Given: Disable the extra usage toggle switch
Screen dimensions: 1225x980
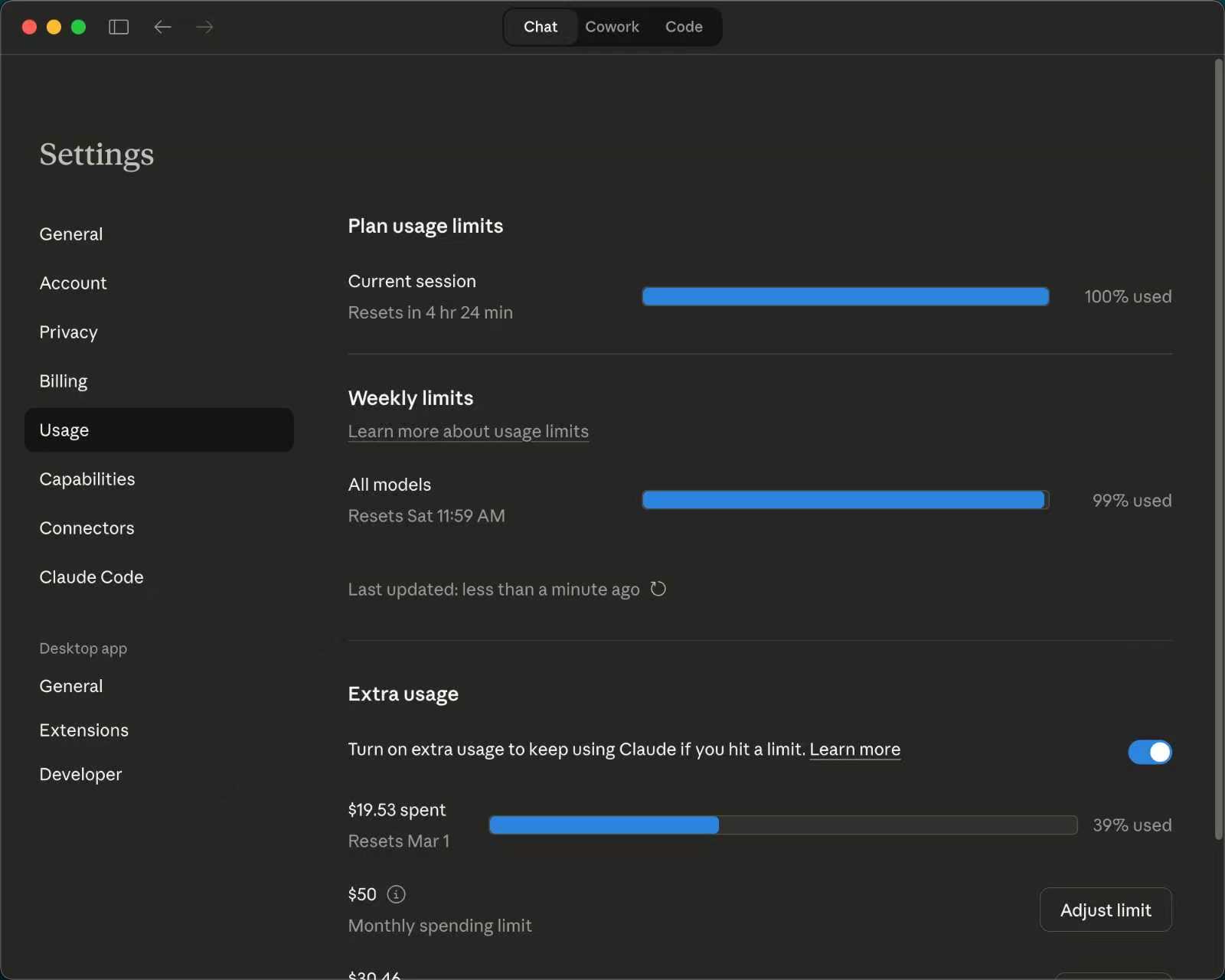Looking at the screenshot, I should coord(1149,752).
